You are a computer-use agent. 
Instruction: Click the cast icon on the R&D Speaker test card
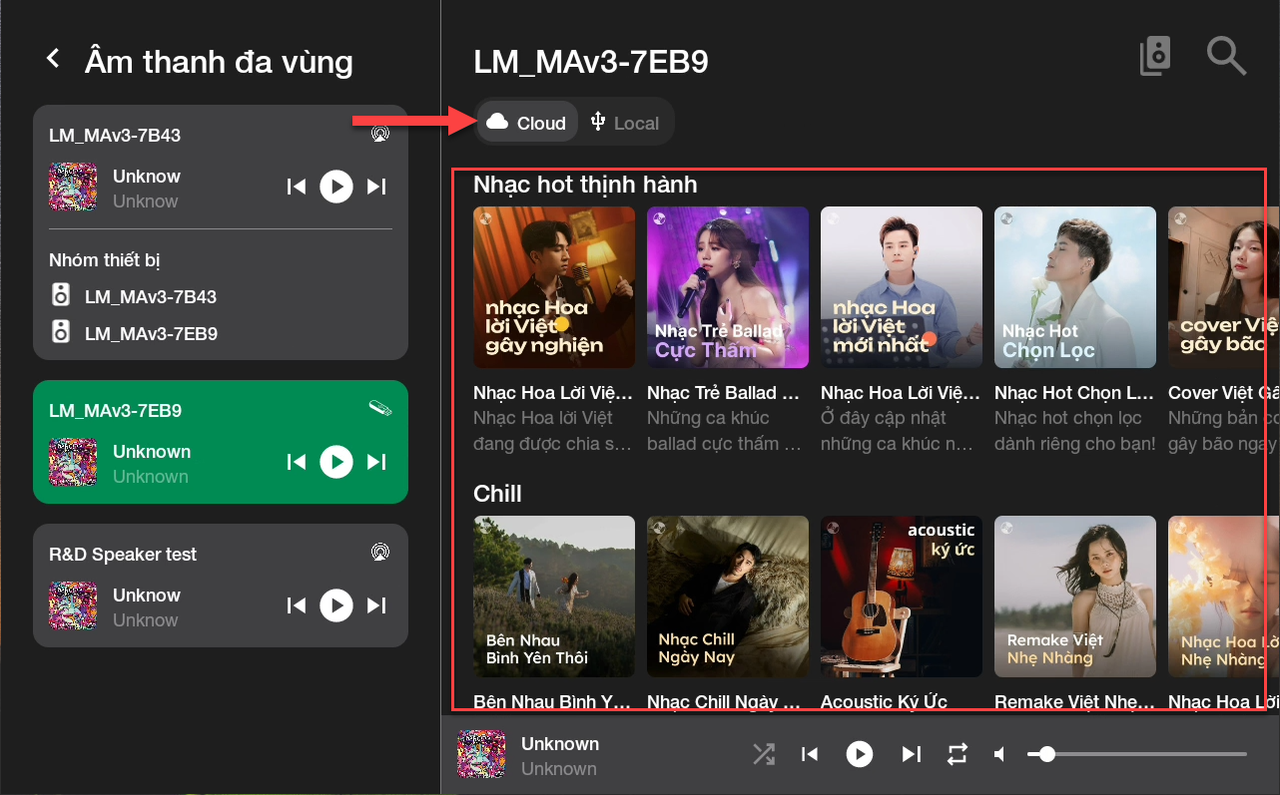click(380, 552)
